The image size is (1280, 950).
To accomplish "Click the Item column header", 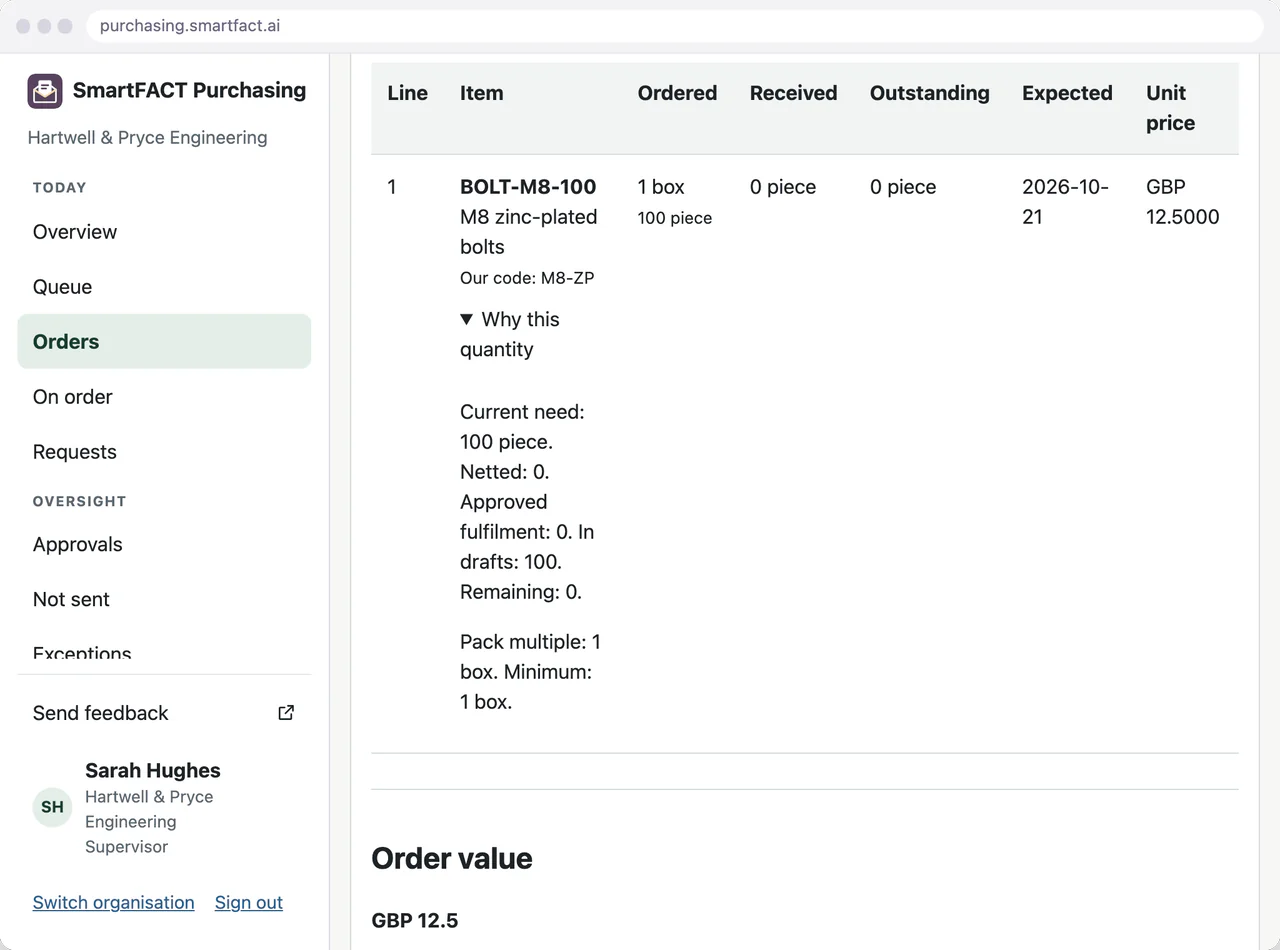I will [x=481, y=93].
